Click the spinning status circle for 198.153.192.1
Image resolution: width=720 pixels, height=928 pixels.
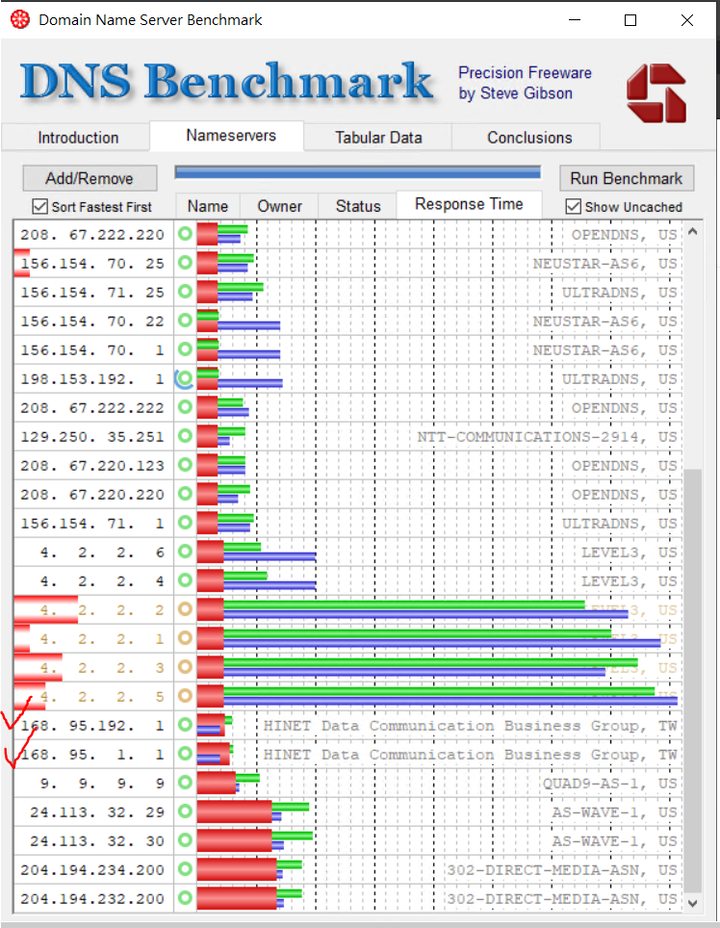[x=185, y=378]
